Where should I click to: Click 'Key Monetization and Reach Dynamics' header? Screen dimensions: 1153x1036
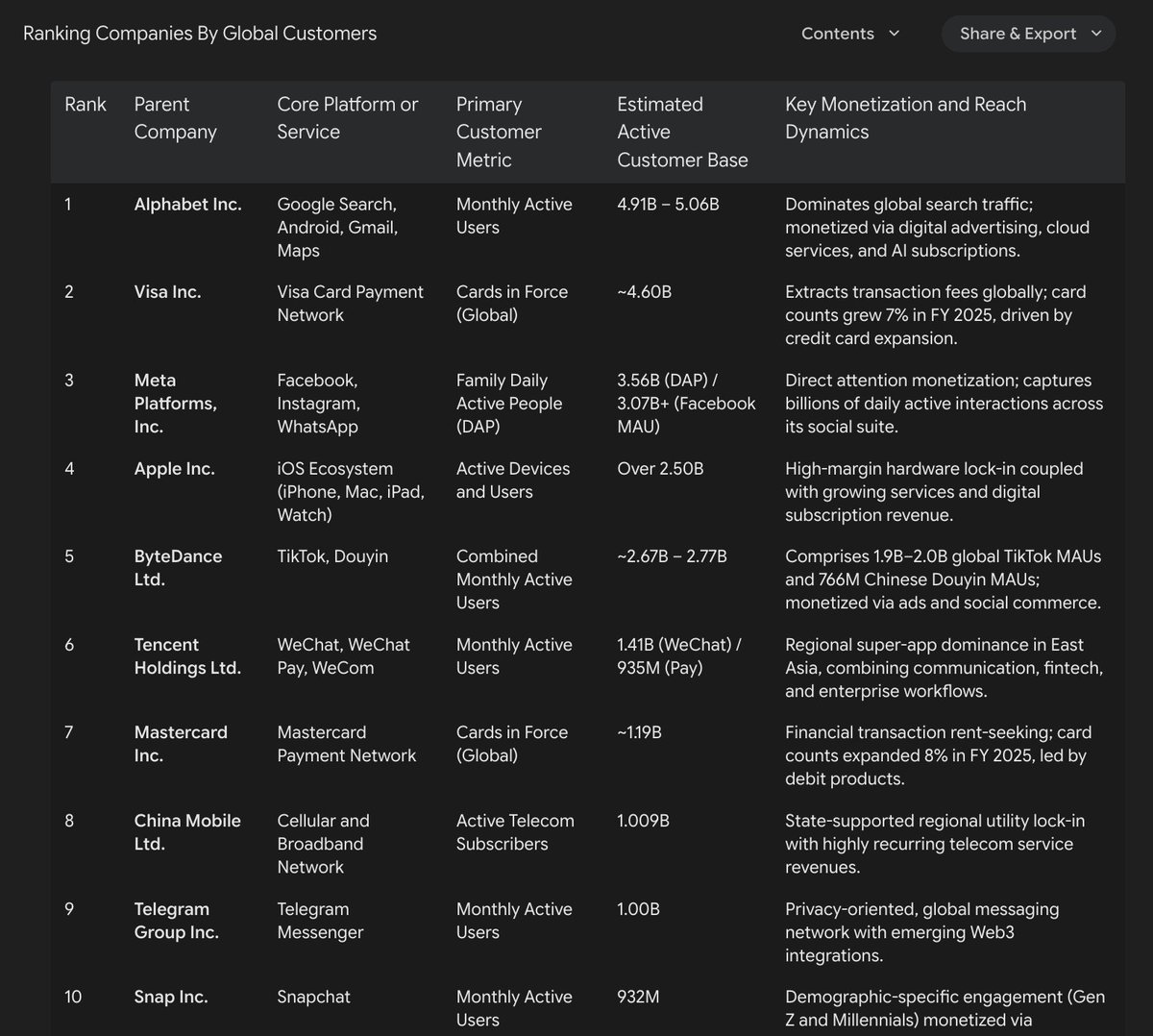(906, 118)
